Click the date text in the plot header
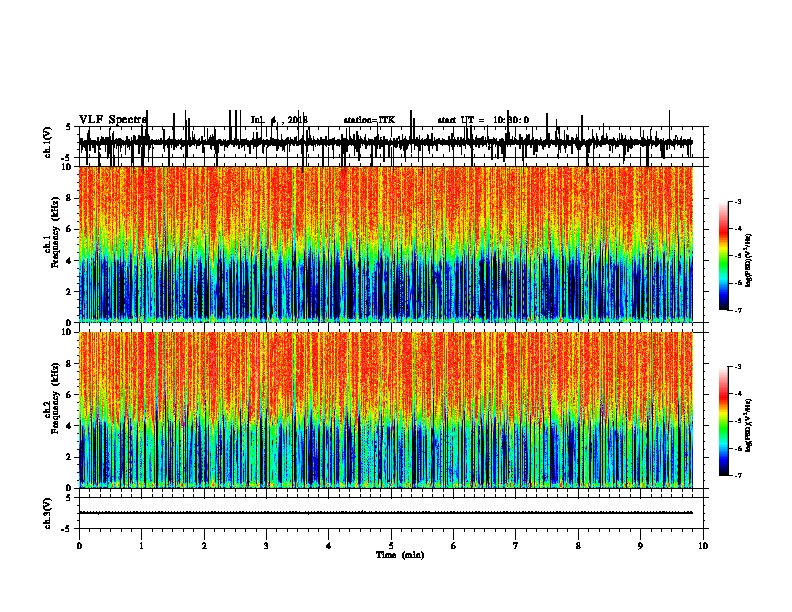 279,120
